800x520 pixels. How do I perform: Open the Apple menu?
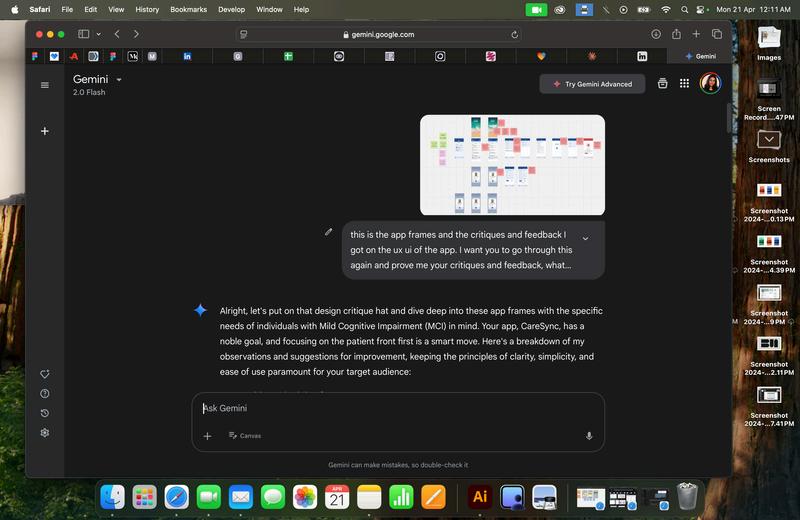15,9
